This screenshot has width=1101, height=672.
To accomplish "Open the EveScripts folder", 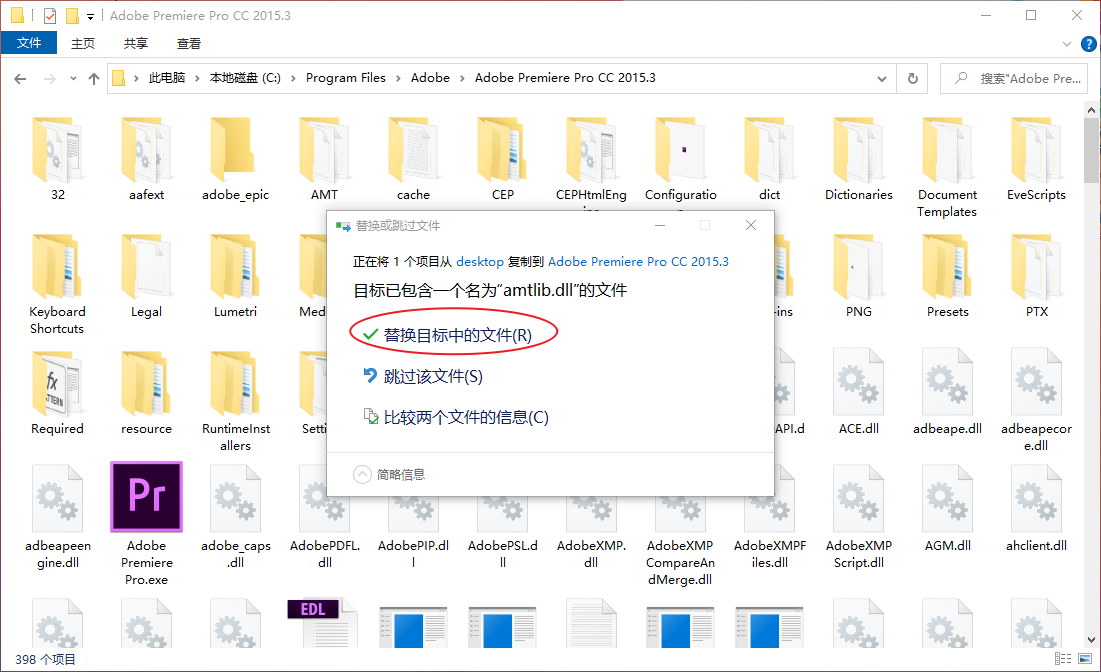I will (x=1036, y=150).
